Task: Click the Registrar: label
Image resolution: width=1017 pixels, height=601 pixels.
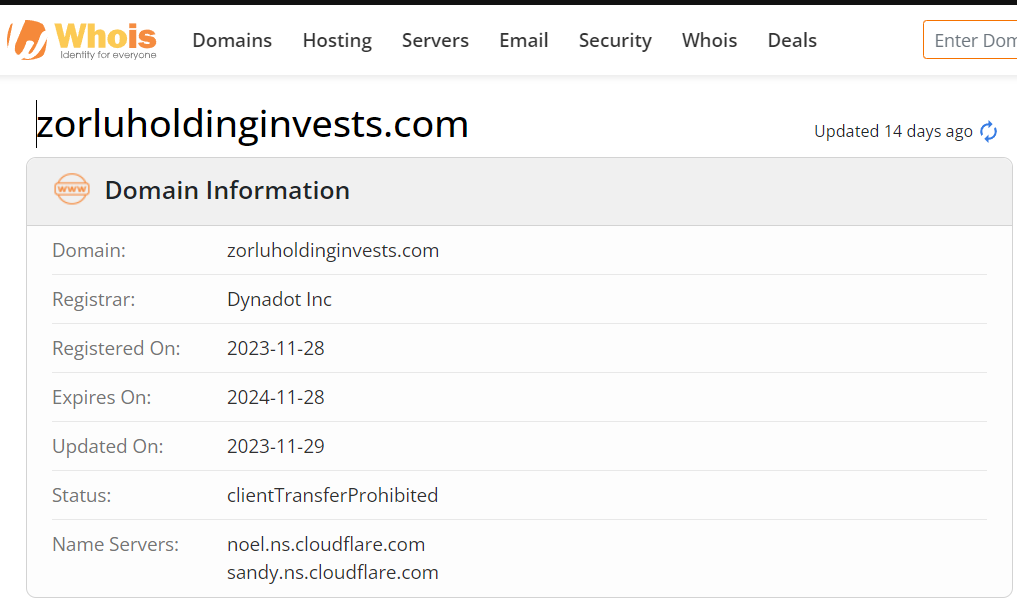Action: (94, 300)
